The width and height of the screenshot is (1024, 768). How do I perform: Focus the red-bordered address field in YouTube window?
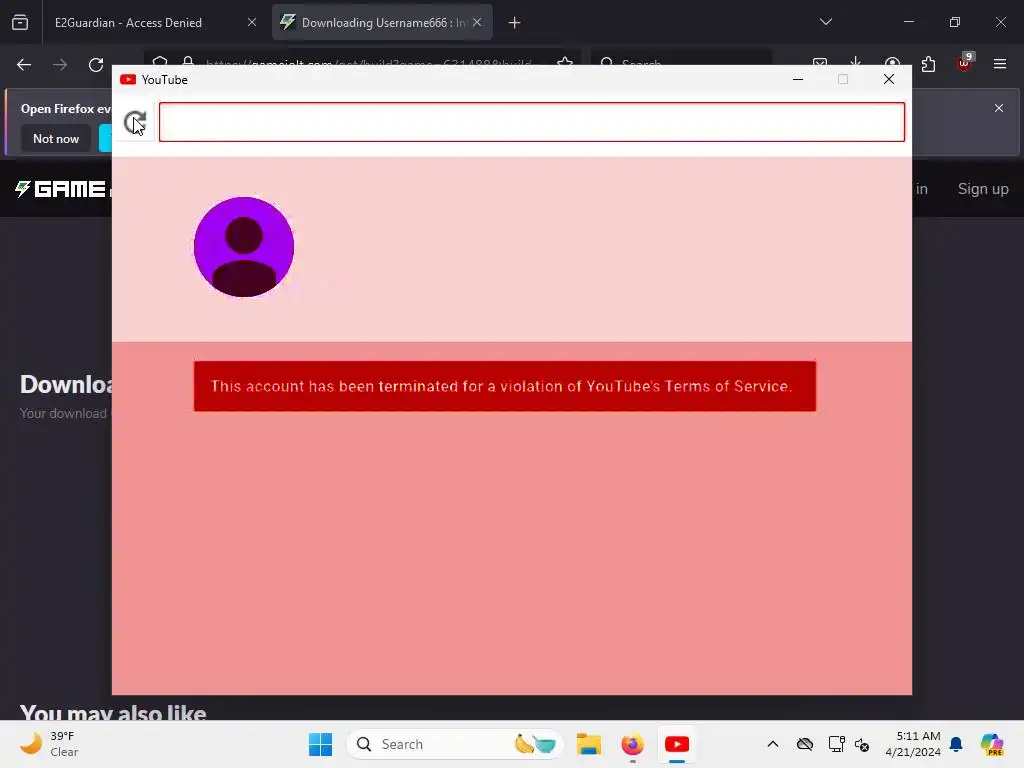point(532,122)
